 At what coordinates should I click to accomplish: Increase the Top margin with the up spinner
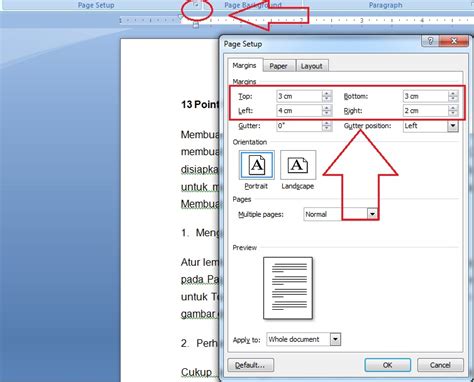click(x=327, y=94)
